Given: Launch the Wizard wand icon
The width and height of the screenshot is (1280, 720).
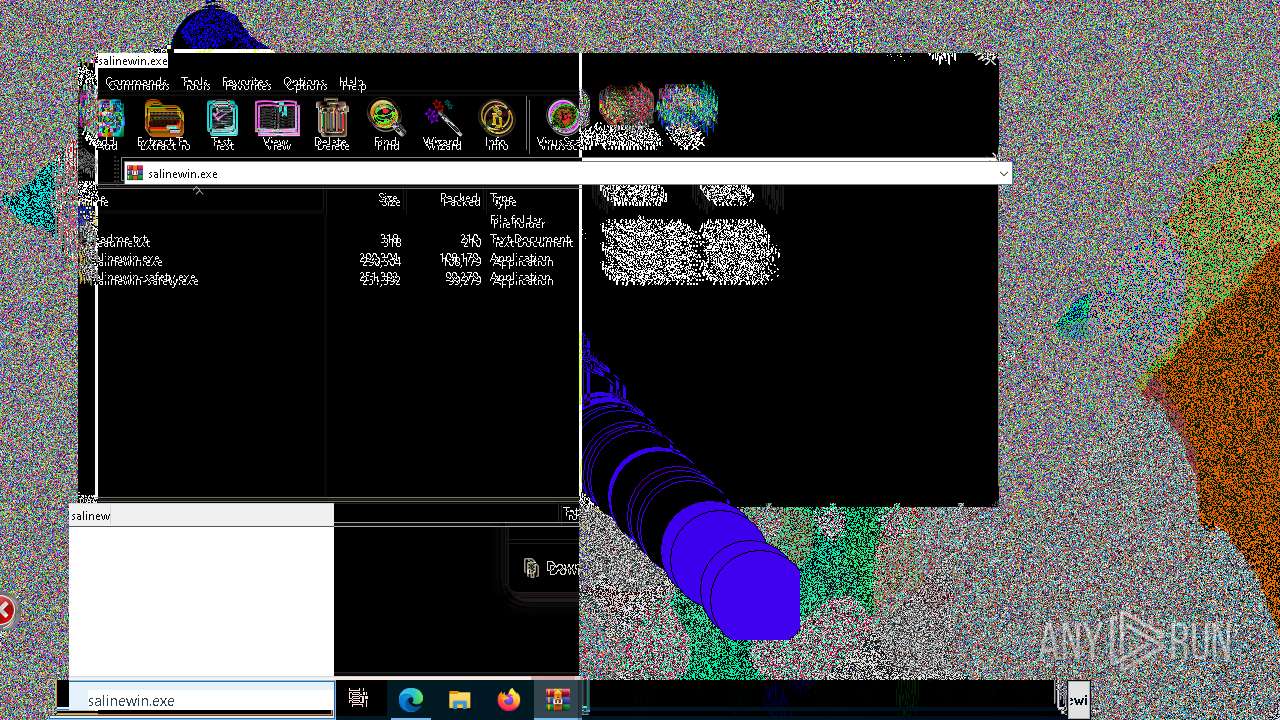Looking at the screenshot, I should [x=442, y=124].
